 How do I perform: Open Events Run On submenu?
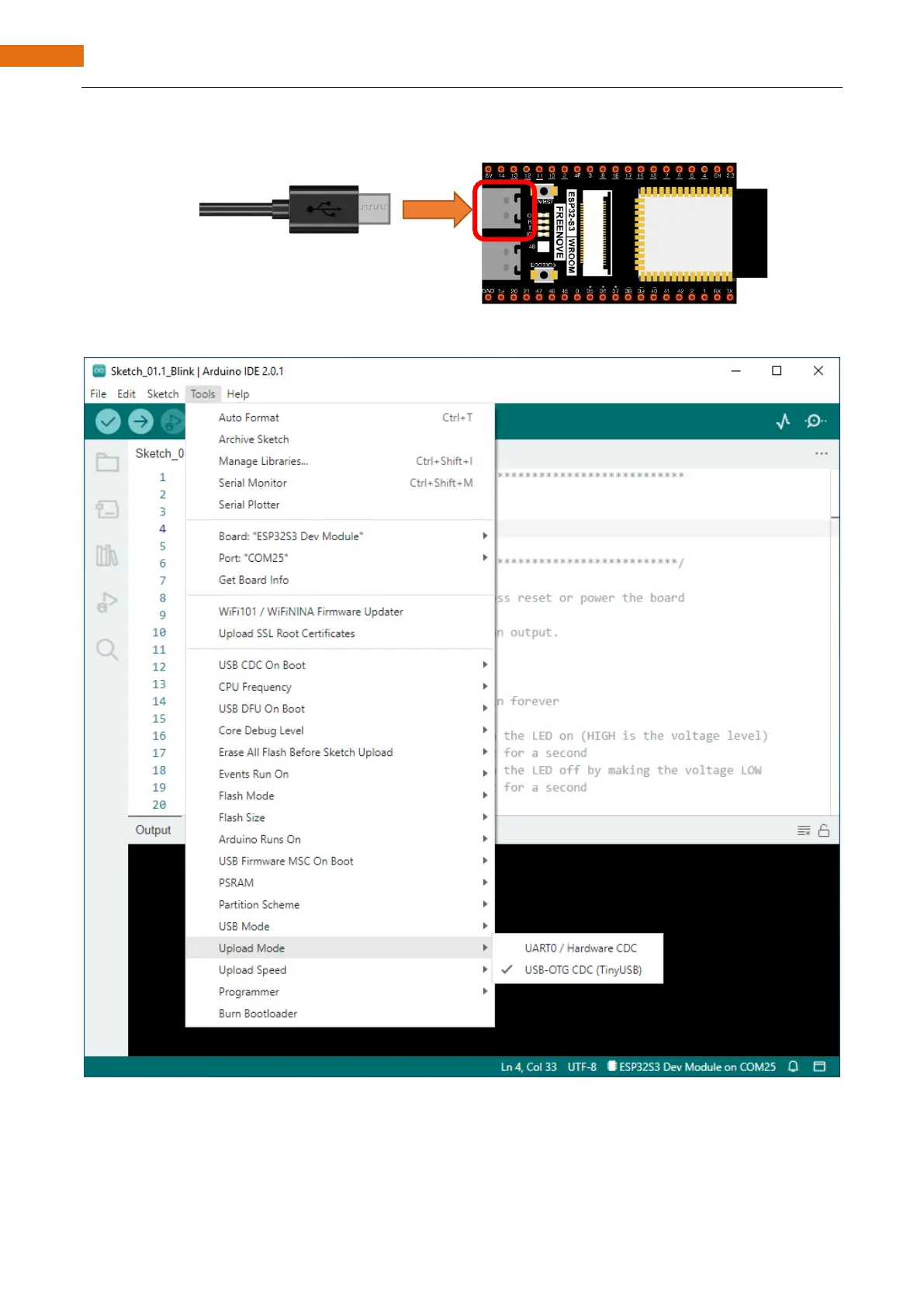coord(340,774)
